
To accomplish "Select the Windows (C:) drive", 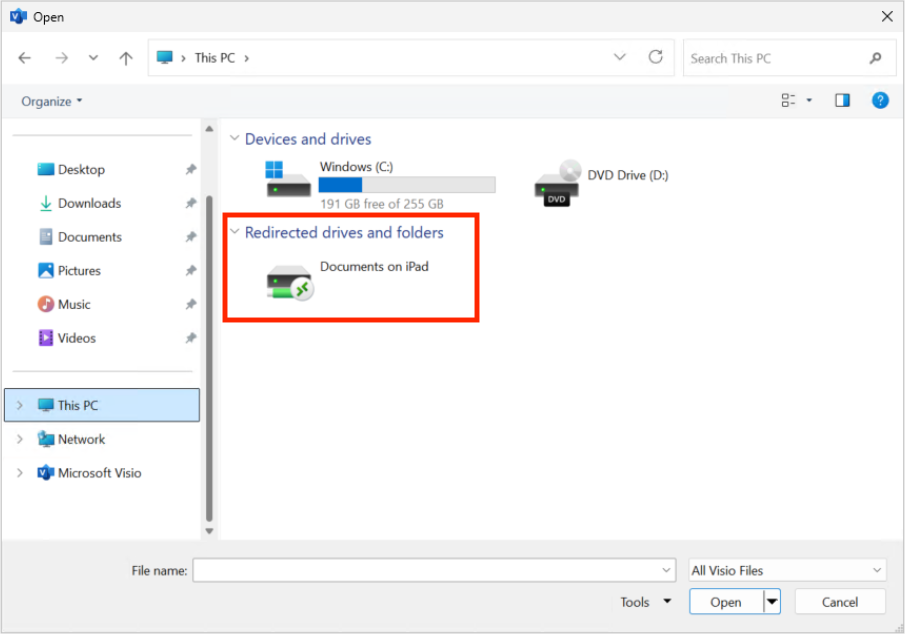I will [360, 167].
